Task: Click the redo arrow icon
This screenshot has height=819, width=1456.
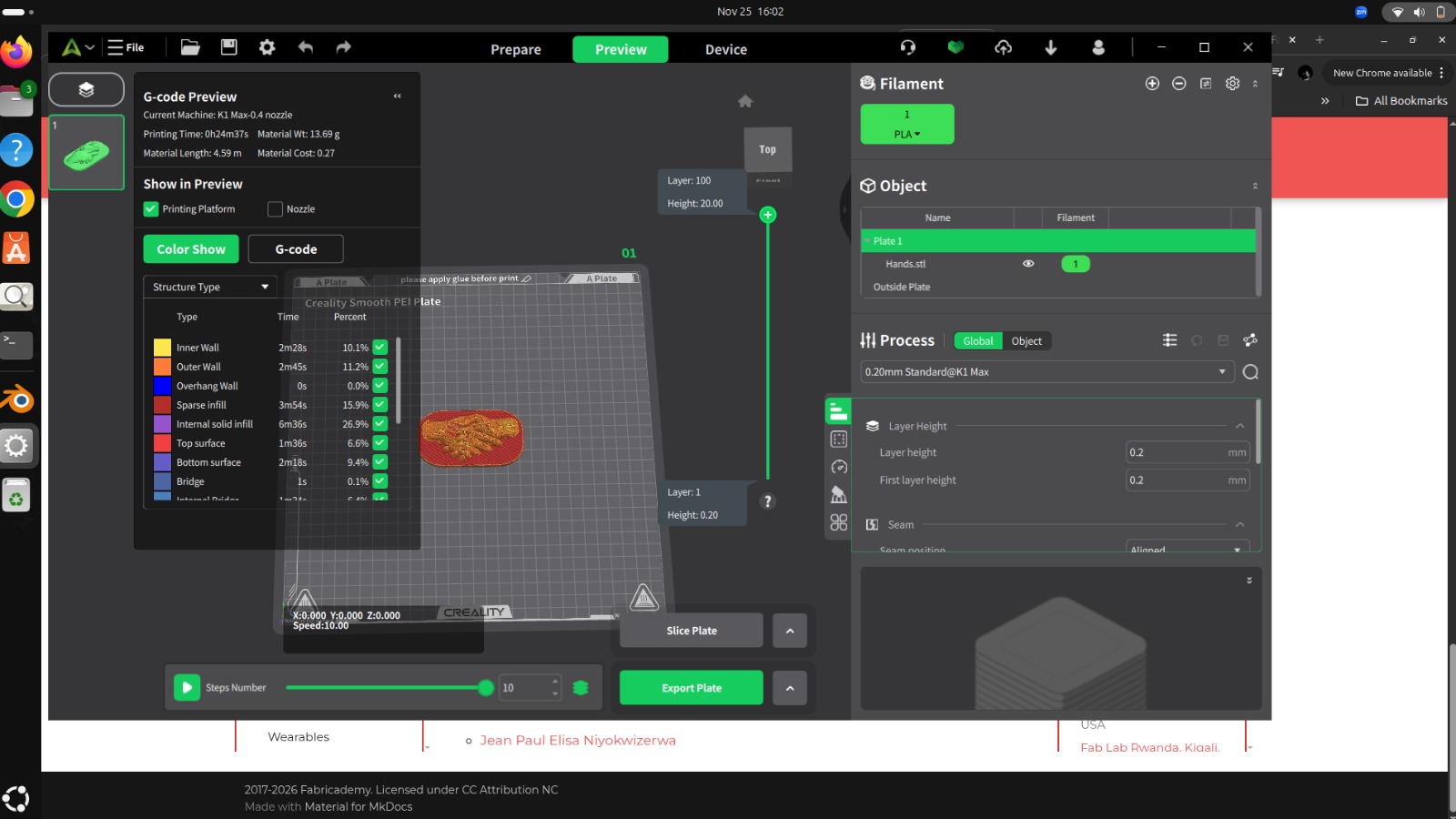Action: point(343,47)
